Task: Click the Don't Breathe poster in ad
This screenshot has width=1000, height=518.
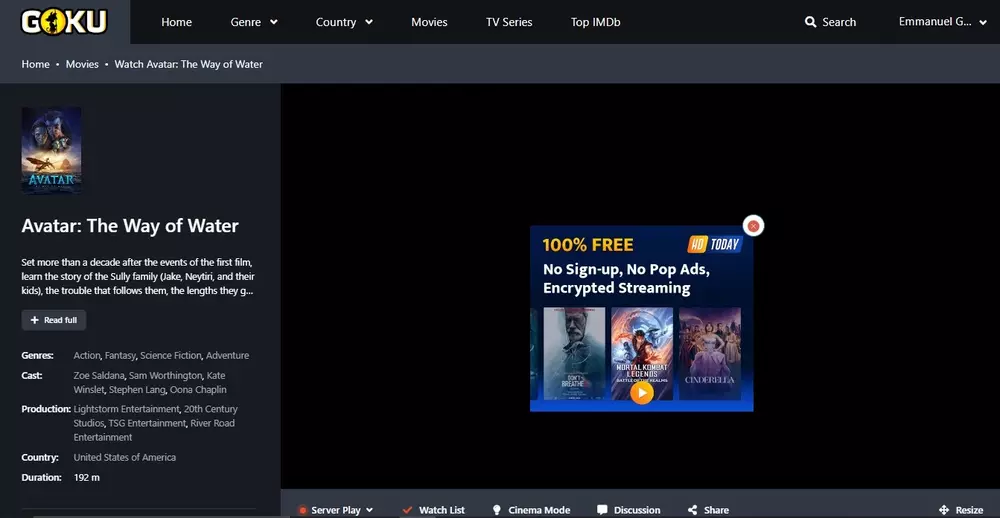Action: 574,353
